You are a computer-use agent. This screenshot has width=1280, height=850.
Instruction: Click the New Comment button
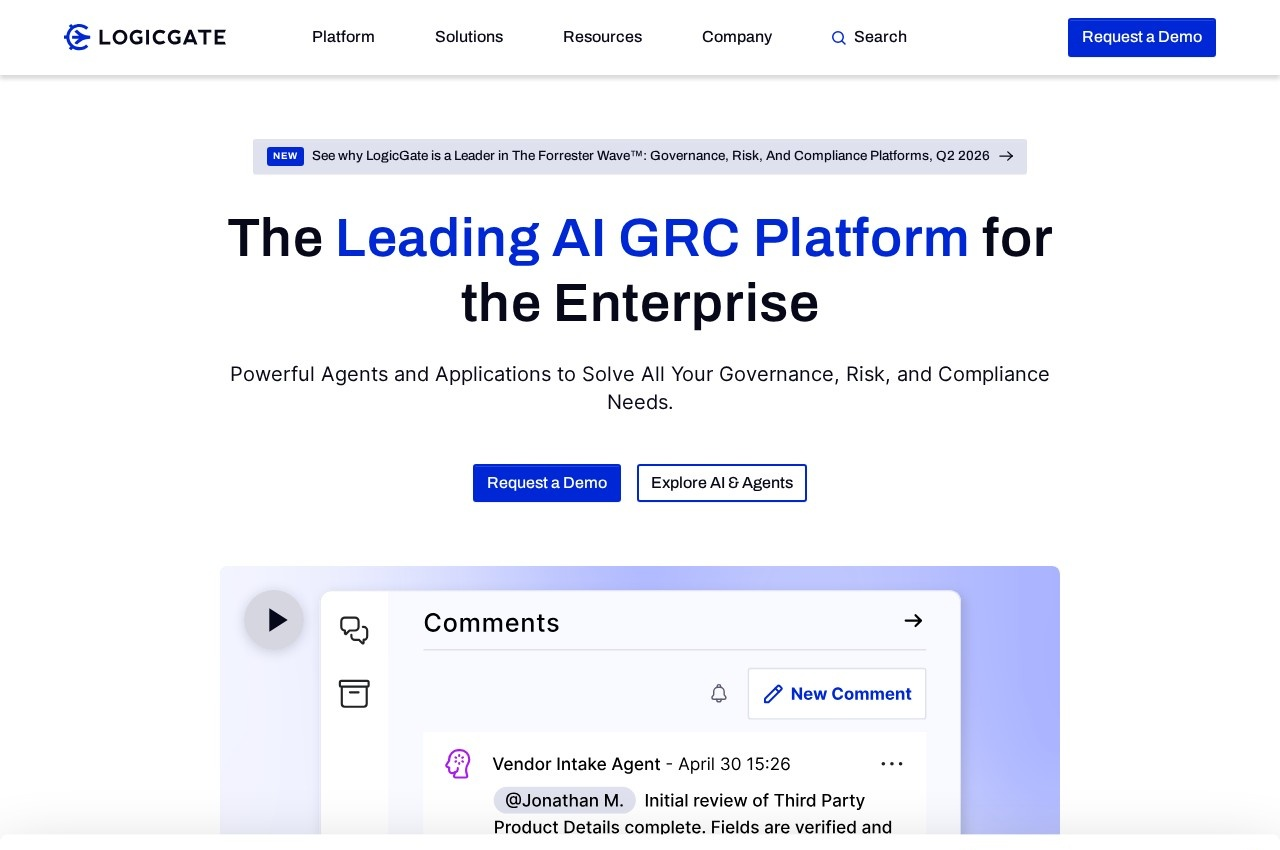[837, 694]
